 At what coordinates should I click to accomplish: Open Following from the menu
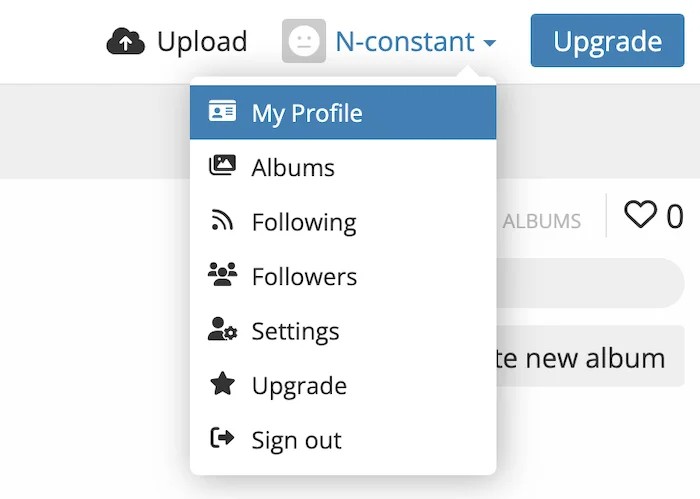[x=343, y=222]
